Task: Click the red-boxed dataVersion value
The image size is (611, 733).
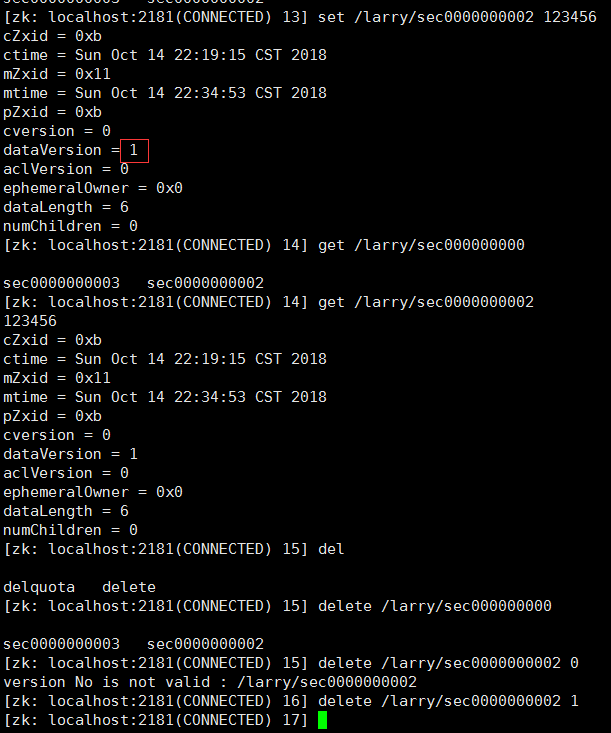Action: click(135, 150)
